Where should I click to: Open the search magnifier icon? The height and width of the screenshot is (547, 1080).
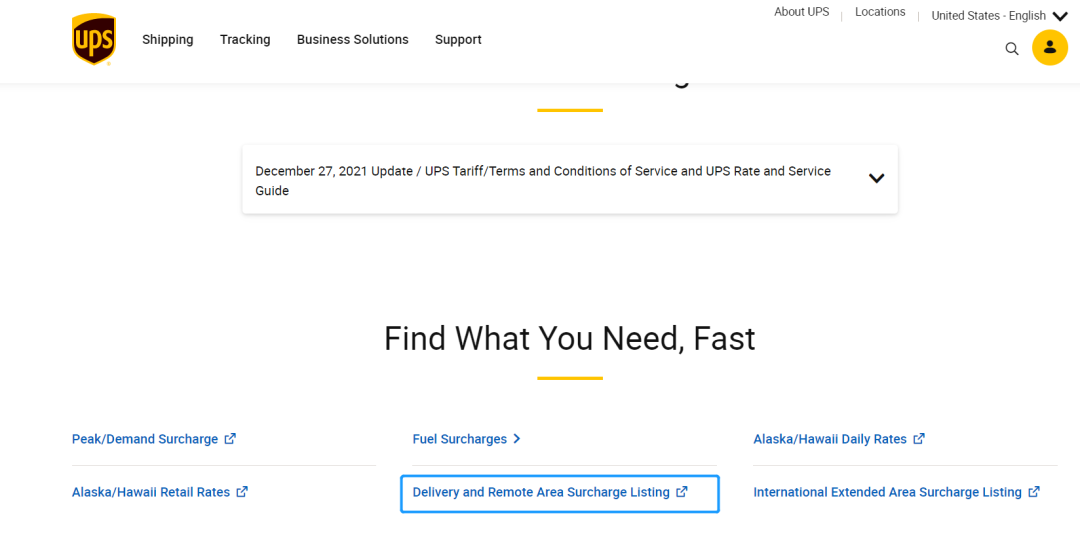[x=1012, y=48]
